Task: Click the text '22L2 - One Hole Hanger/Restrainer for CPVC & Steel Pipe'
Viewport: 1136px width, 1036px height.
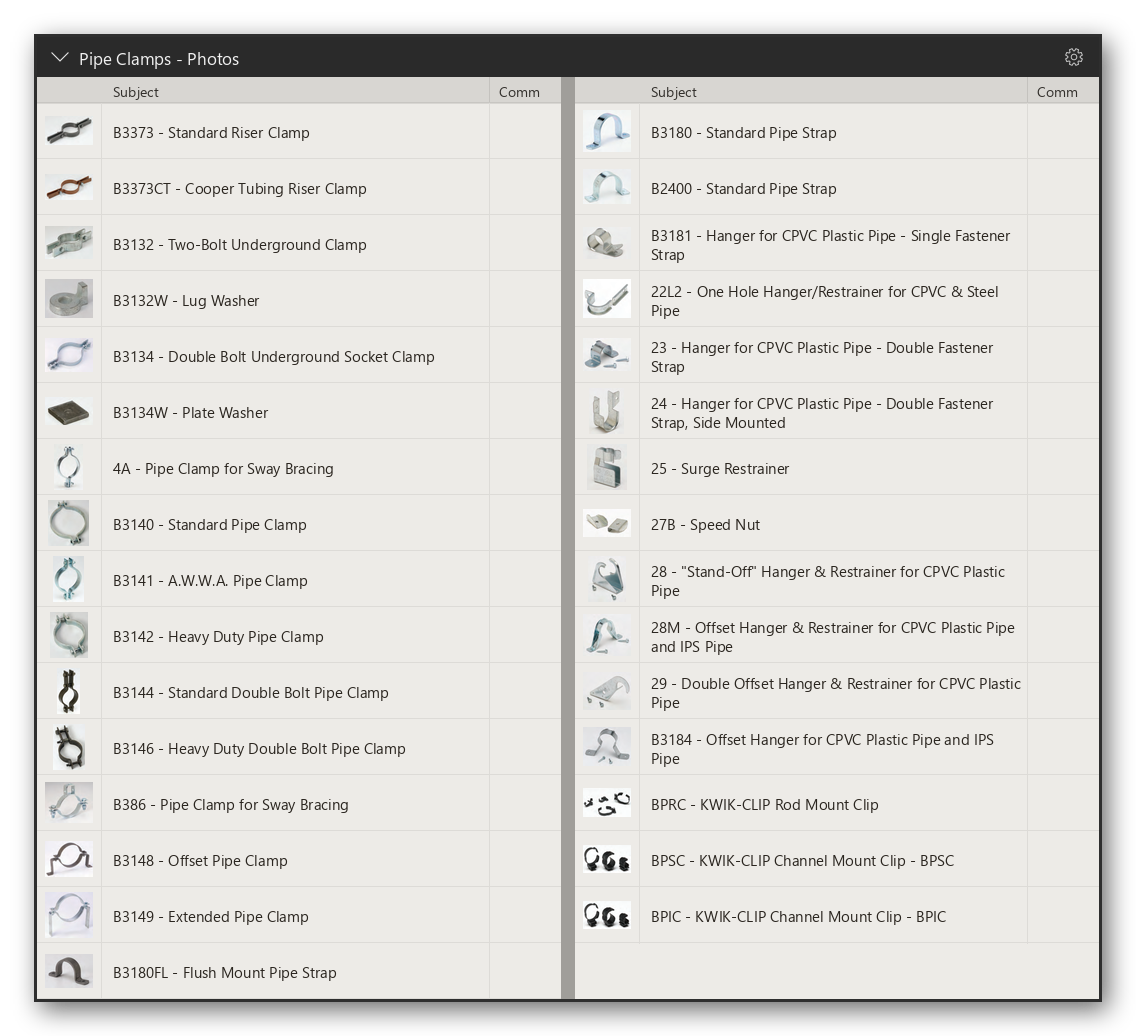Action: tap(824, 301)
